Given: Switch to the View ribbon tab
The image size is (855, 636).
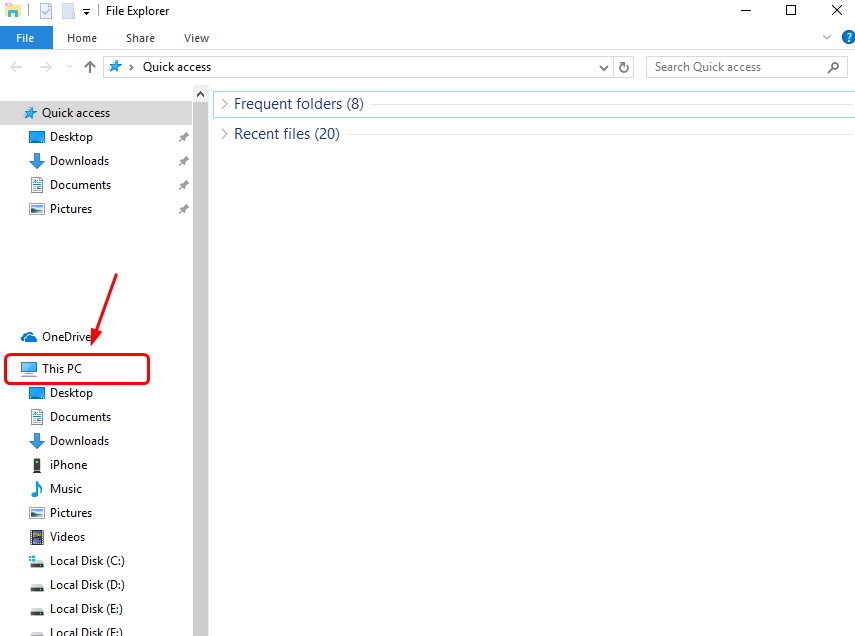Looking at the screenshot, I should coord(196,38).
